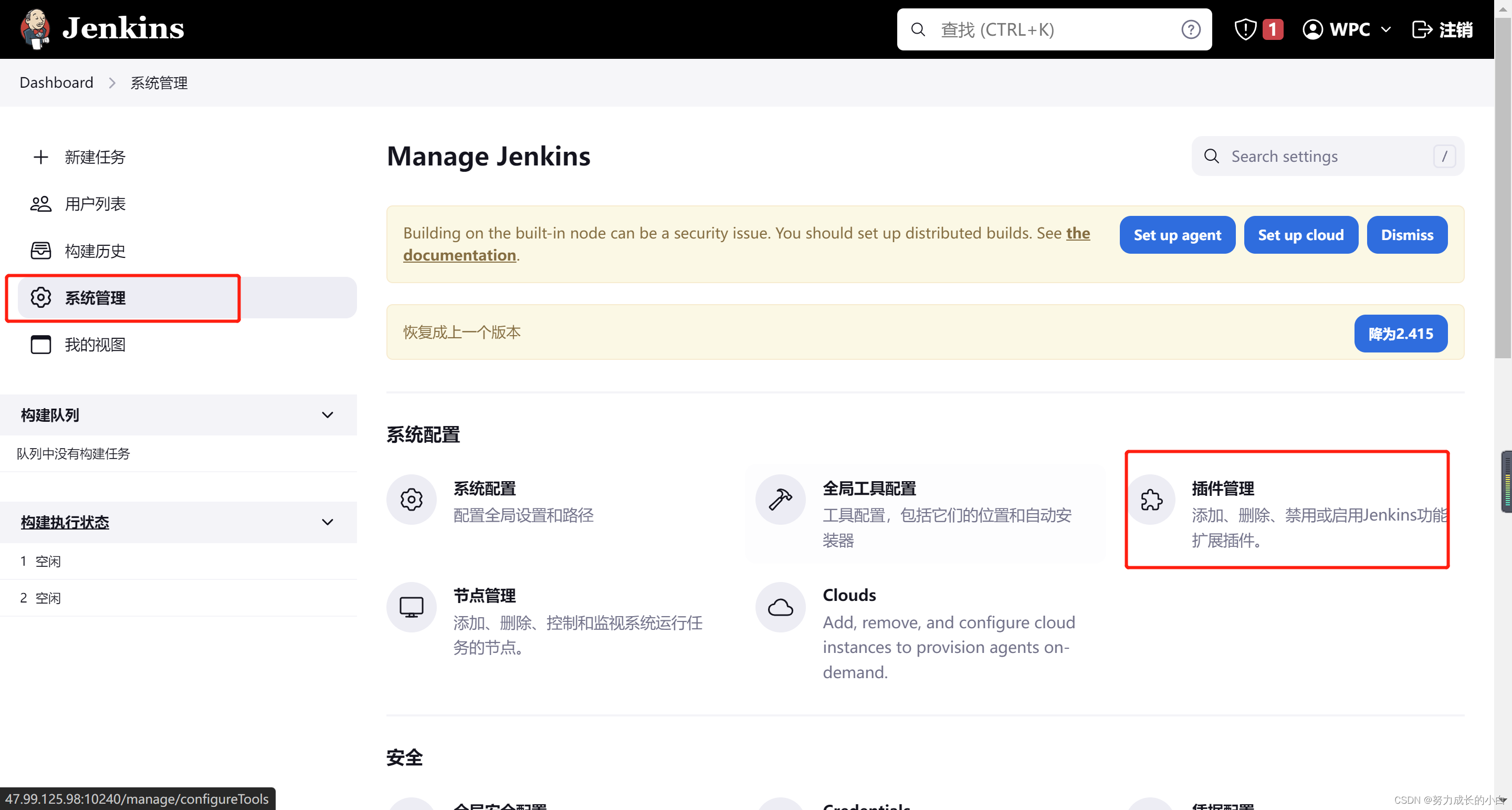Click the 系统配置 (System Config) gear icon
Viewport: 1512px width, 810px height.
pyautogui.click(x=411, y=499)
